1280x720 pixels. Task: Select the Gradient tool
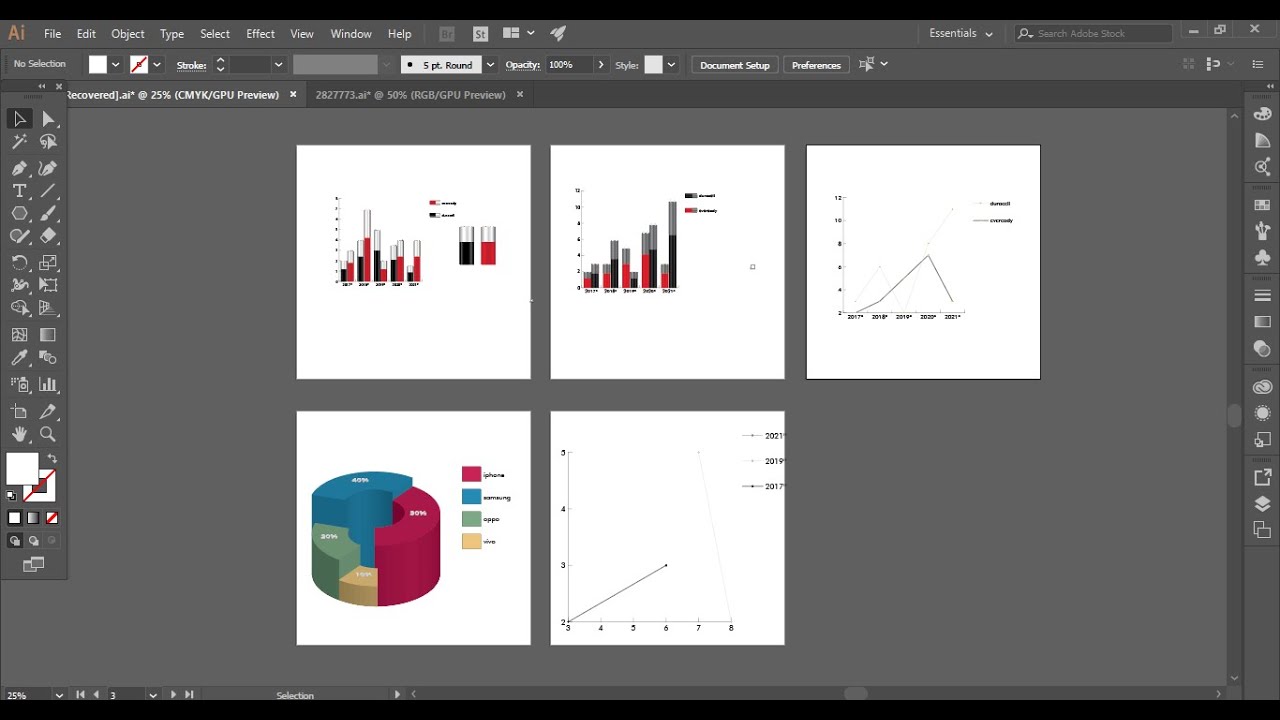tap(48, 335)
